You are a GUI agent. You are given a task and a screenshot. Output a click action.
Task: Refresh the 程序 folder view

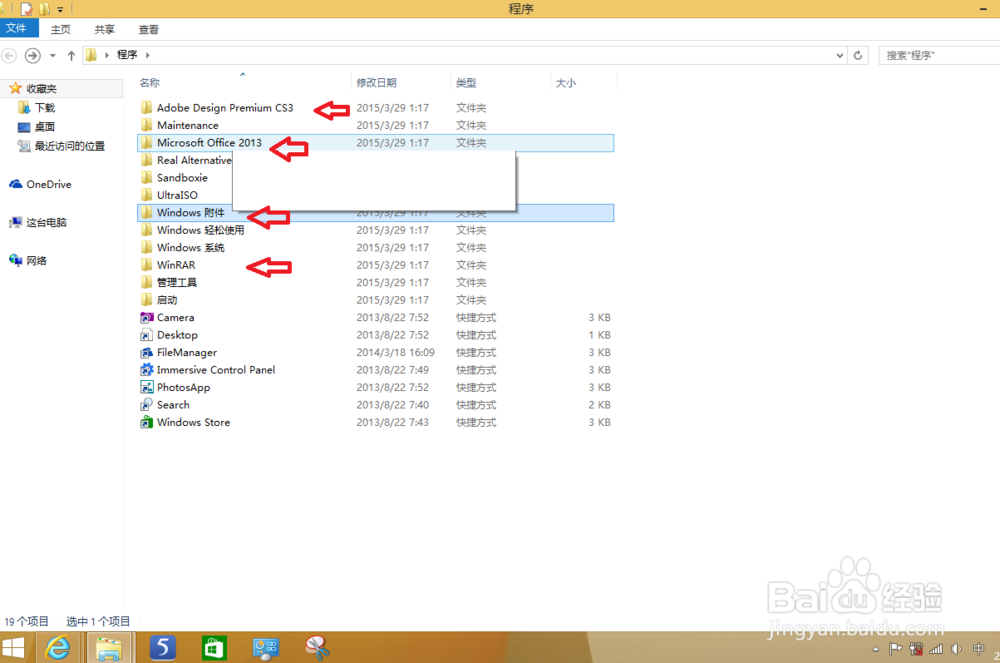[x=858, y=55]
